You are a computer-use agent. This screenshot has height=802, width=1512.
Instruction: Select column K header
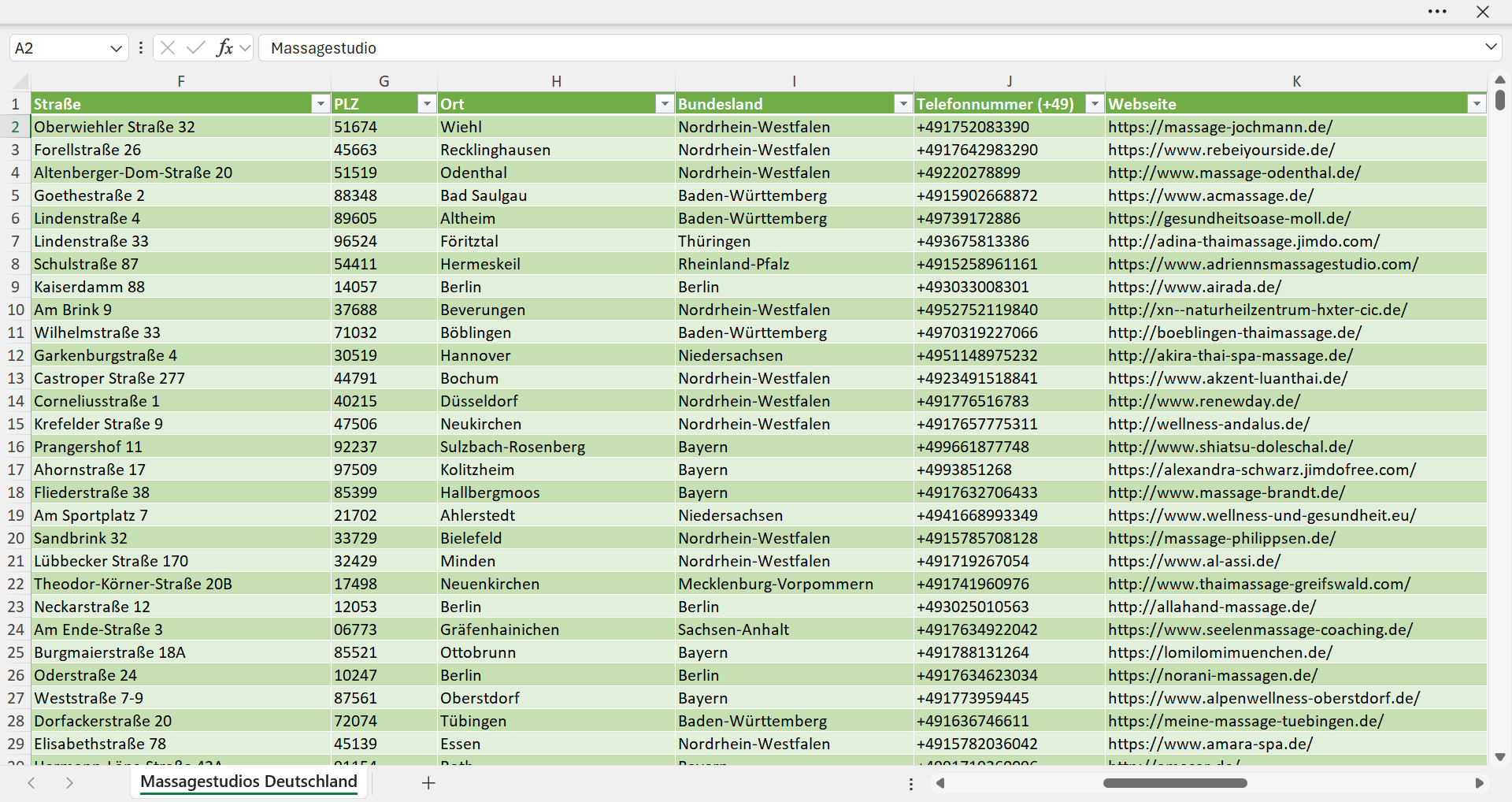click(x=1296, y=81)
